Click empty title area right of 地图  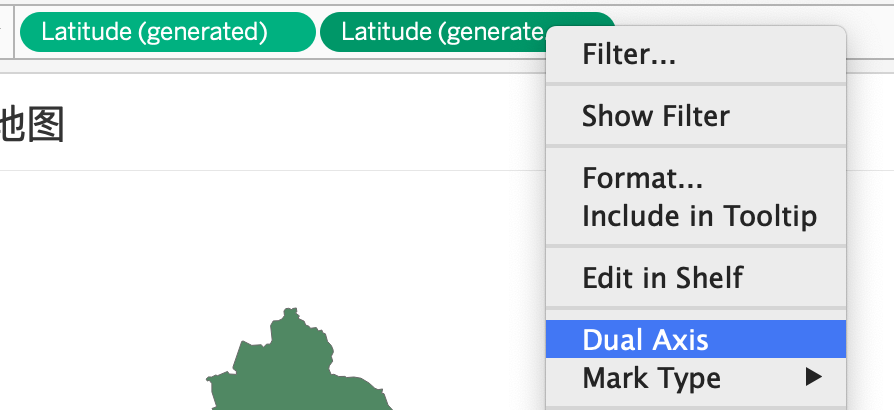(302, 125)
